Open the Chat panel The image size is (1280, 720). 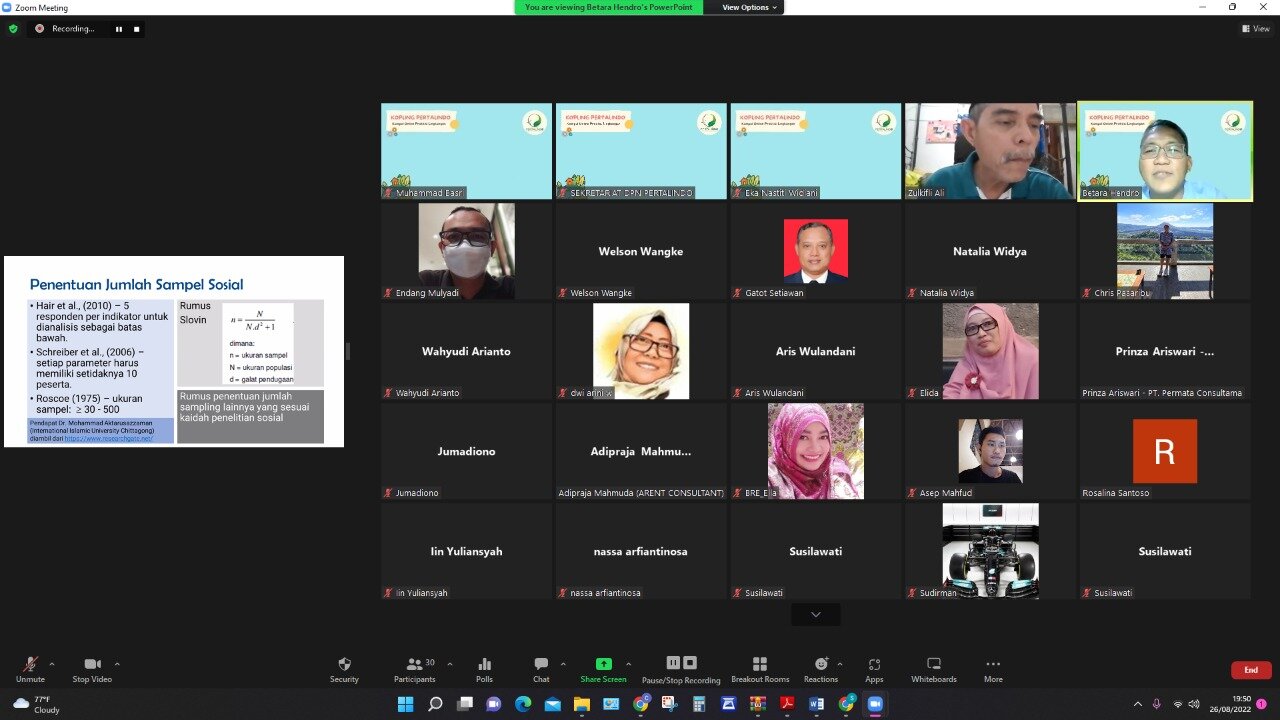tap(541, 669)
